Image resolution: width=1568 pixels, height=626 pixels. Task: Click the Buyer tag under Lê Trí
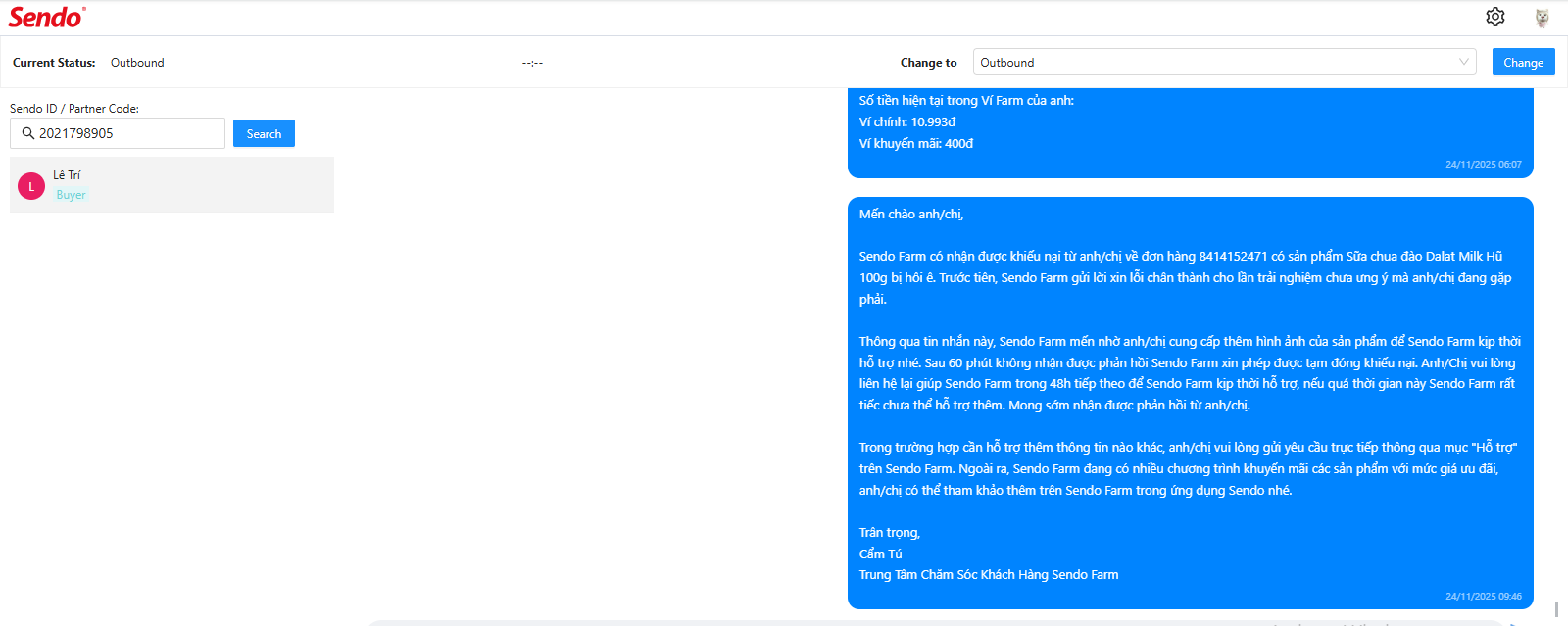[71, 195]
